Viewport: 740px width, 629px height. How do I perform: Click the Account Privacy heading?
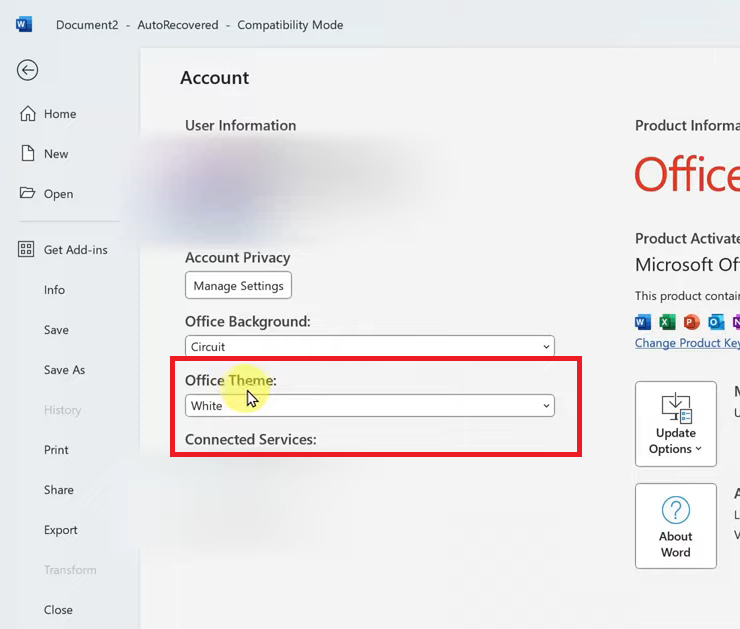pos(237,258)
